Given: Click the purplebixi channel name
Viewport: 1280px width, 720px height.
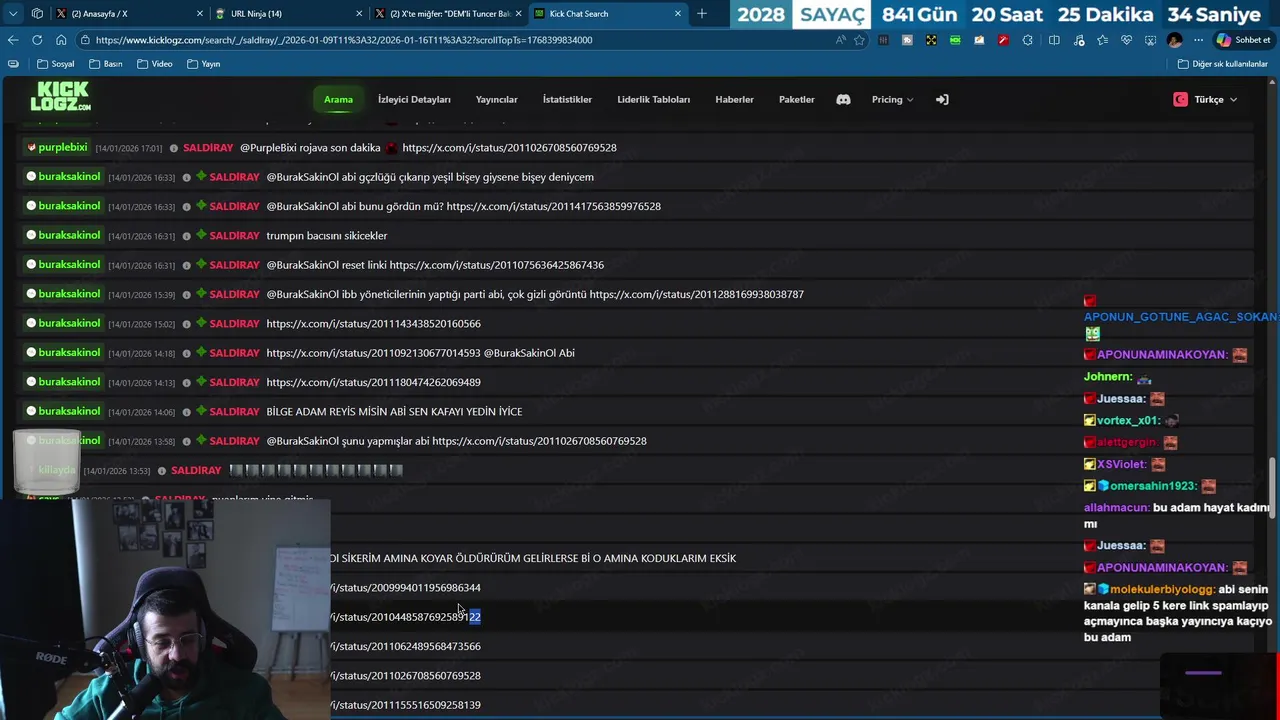Looking at the screenshot, I should pos(63,147).
